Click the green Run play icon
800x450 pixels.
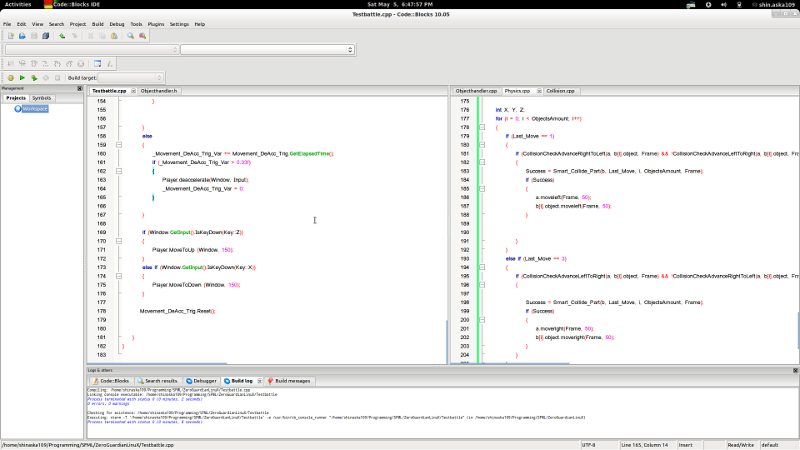click(x=22, y=78)
